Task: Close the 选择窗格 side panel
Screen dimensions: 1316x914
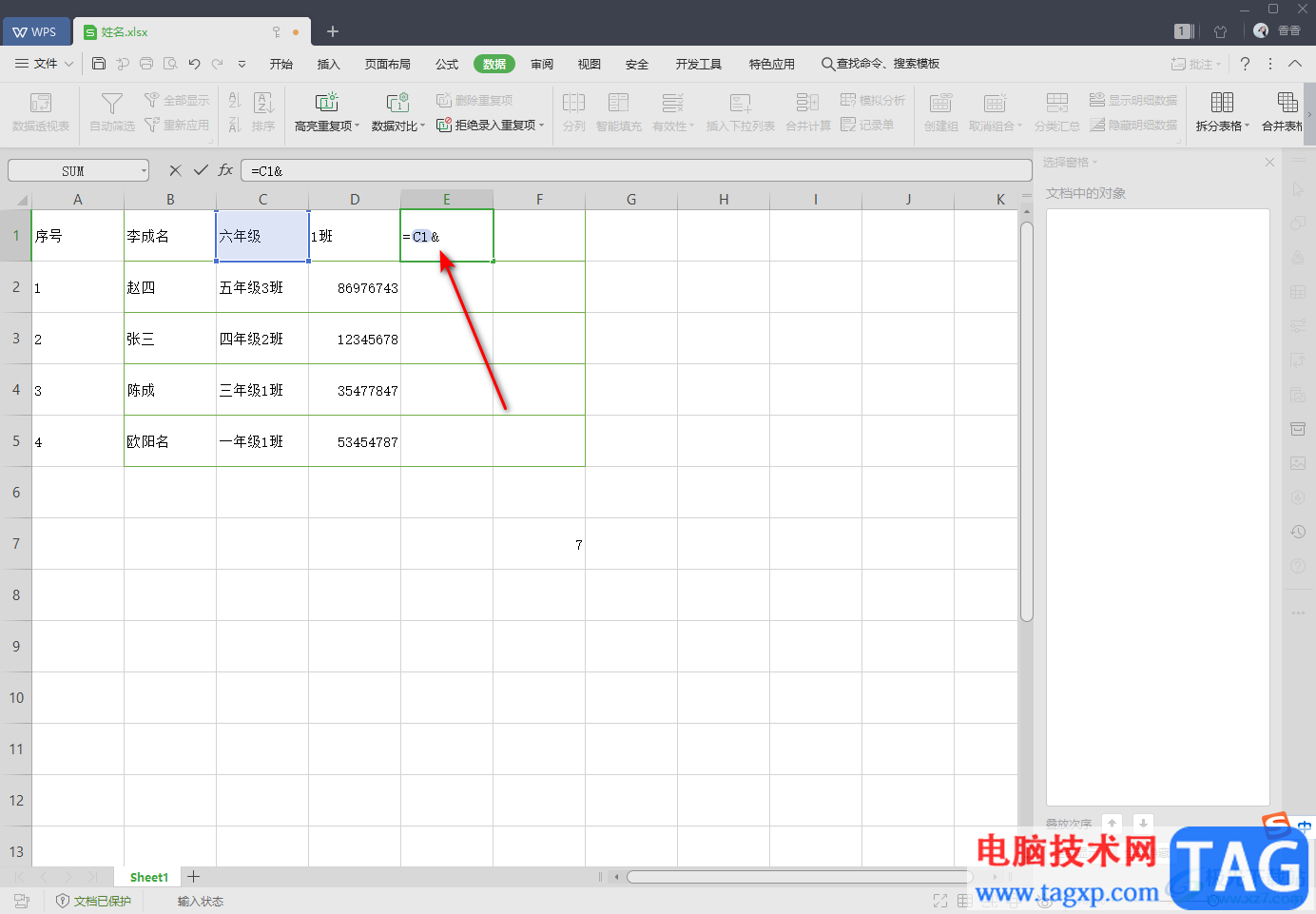Action: click(x=1269, y=163)
